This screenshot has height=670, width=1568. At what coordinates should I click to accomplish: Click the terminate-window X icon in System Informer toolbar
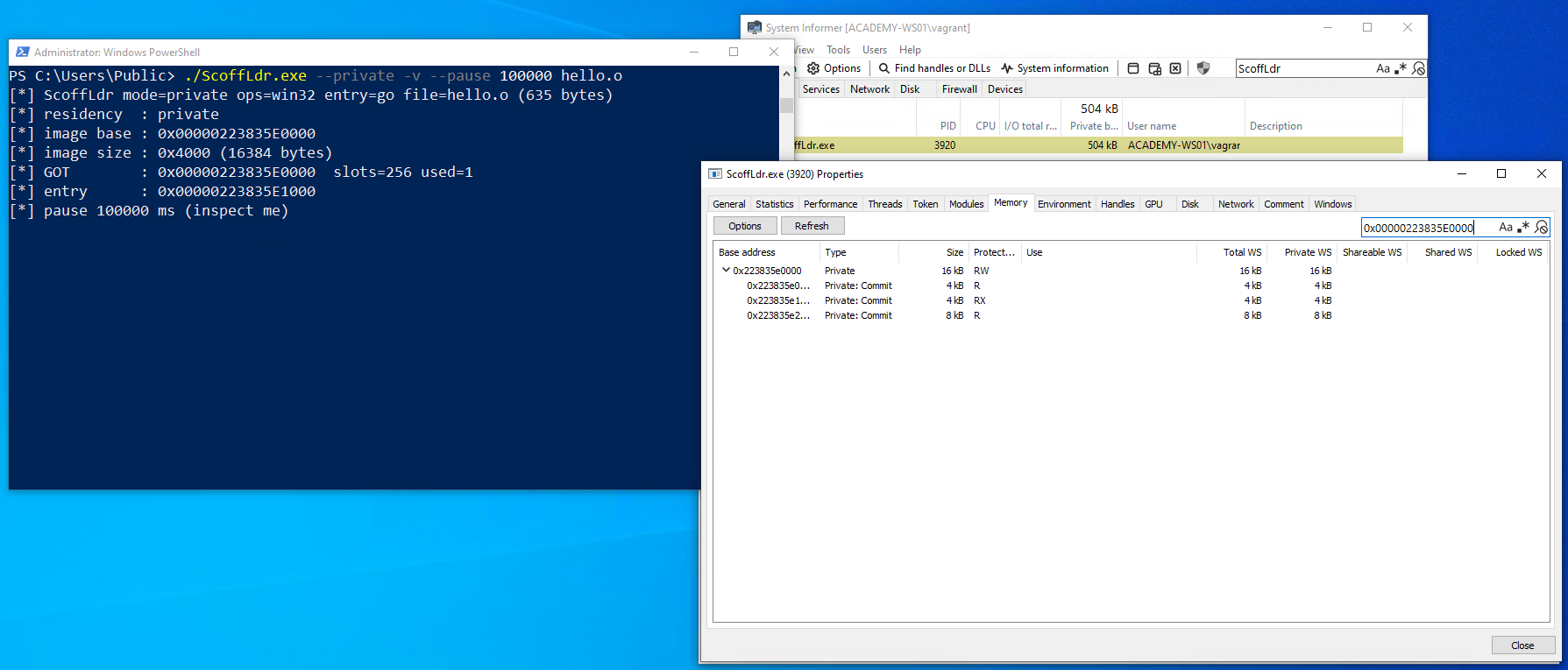1175,68
